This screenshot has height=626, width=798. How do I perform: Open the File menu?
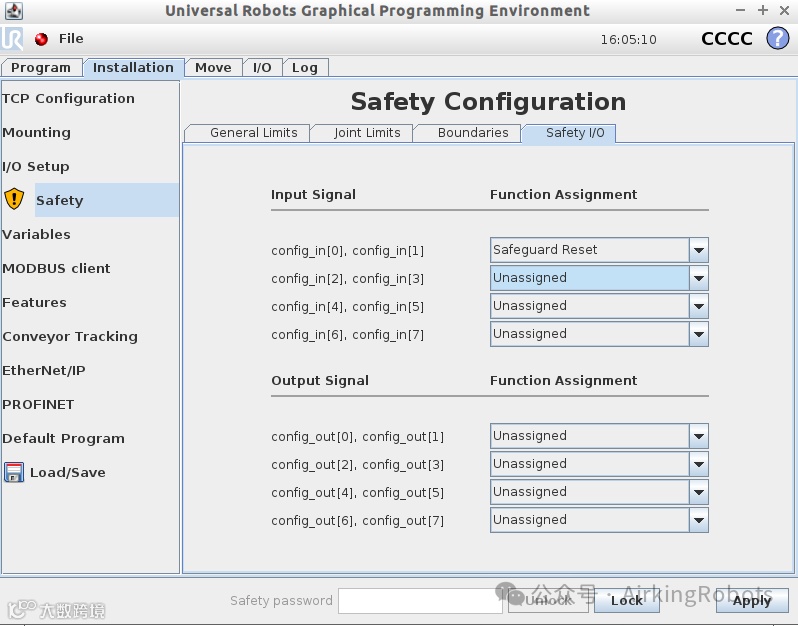pyautogui.click(x=71, y=39)
